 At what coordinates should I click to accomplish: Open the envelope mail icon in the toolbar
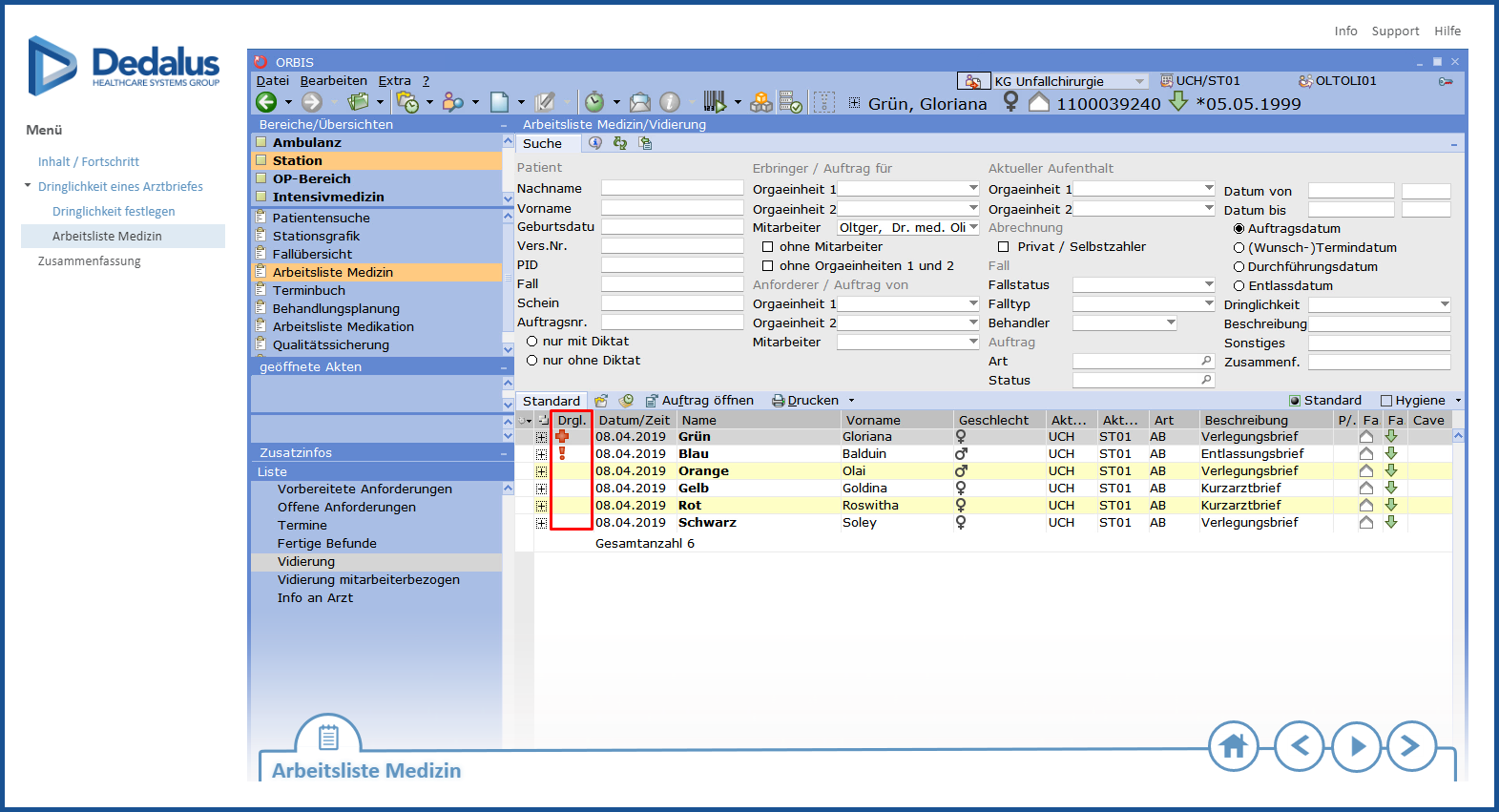click(640, 102)
